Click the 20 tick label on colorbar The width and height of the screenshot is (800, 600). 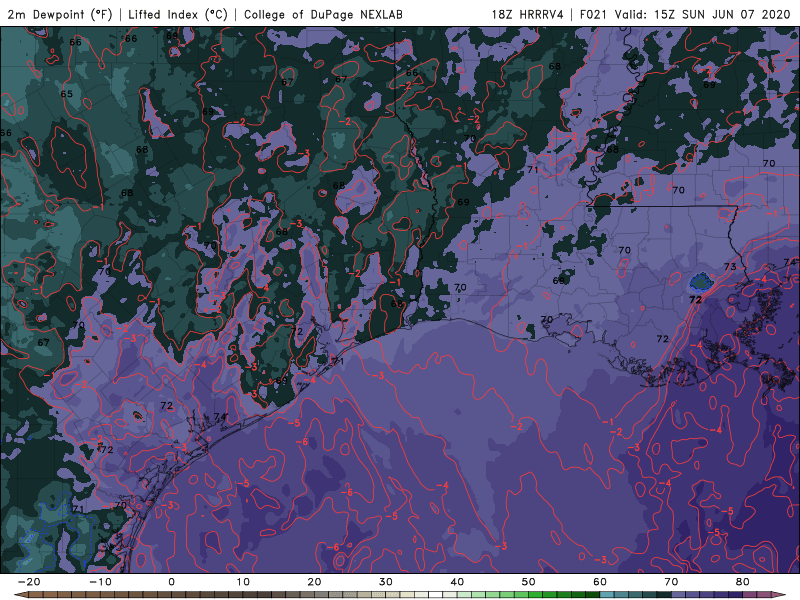(314, 582)
